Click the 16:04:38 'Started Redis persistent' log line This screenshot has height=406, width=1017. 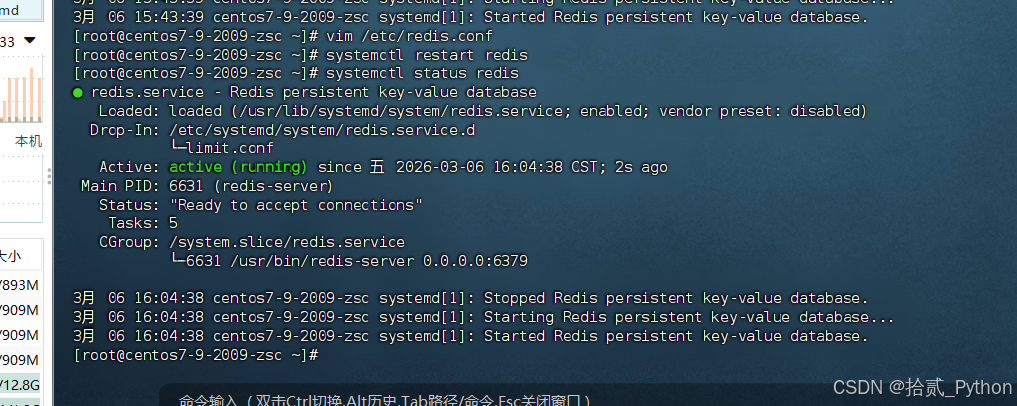470,337
